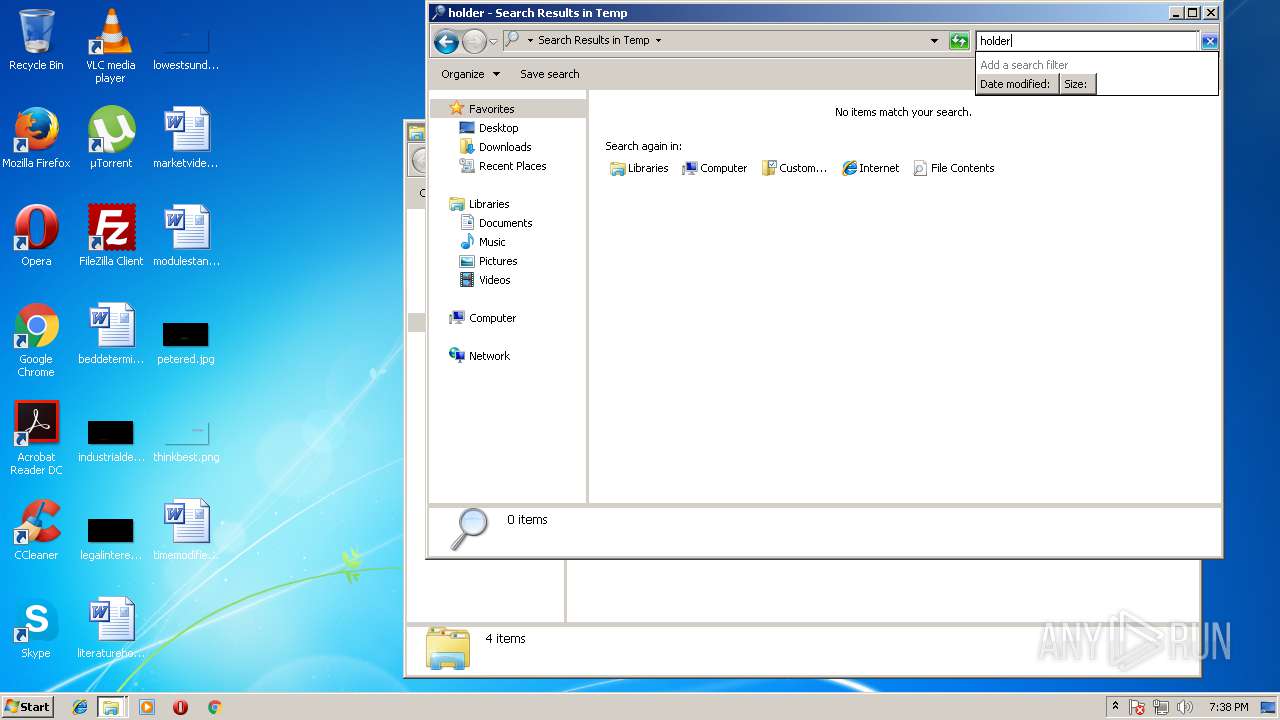Click the Back navigation arrow in Explorer
This screenshot has width=1280, height=720.
(446, 41)
